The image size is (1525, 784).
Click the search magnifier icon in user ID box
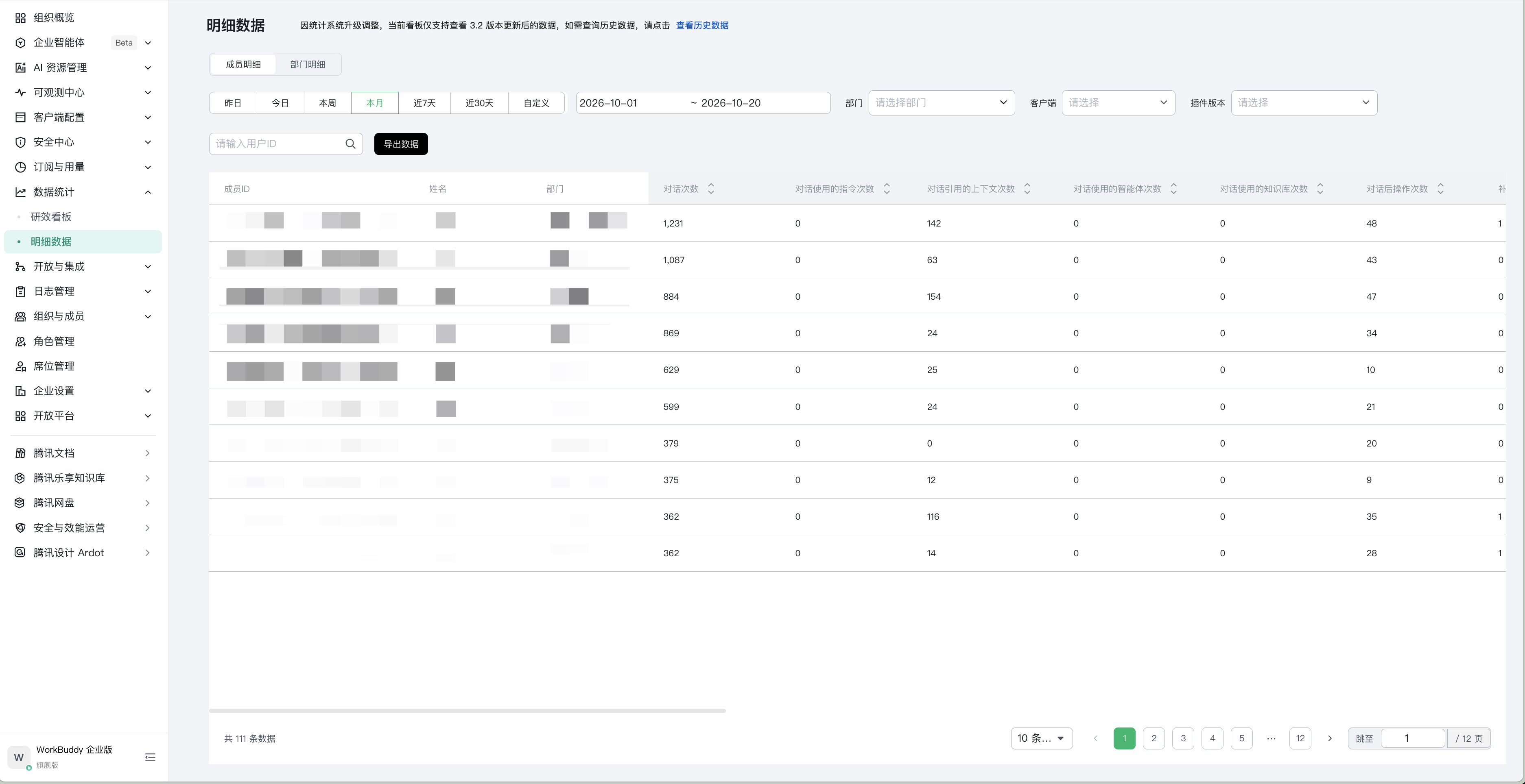click(x=350, y=144)
